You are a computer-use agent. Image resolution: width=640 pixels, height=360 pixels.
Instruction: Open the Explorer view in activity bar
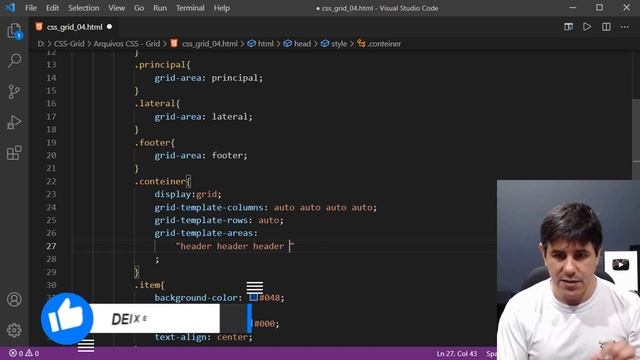point(14,31)
